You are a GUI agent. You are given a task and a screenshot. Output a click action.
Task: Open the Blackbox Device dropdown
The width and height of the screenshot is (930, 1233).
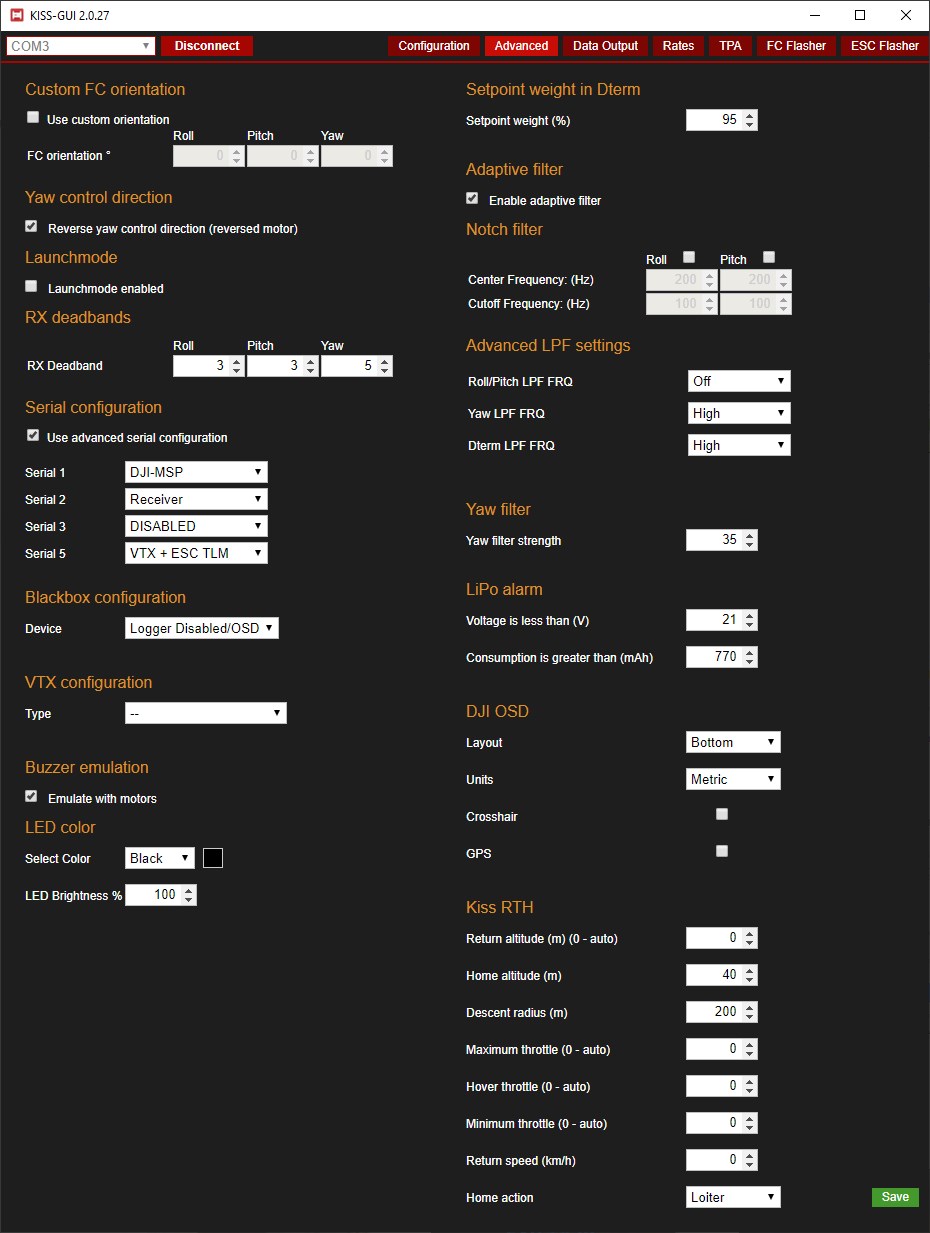(x=202, y=628)
